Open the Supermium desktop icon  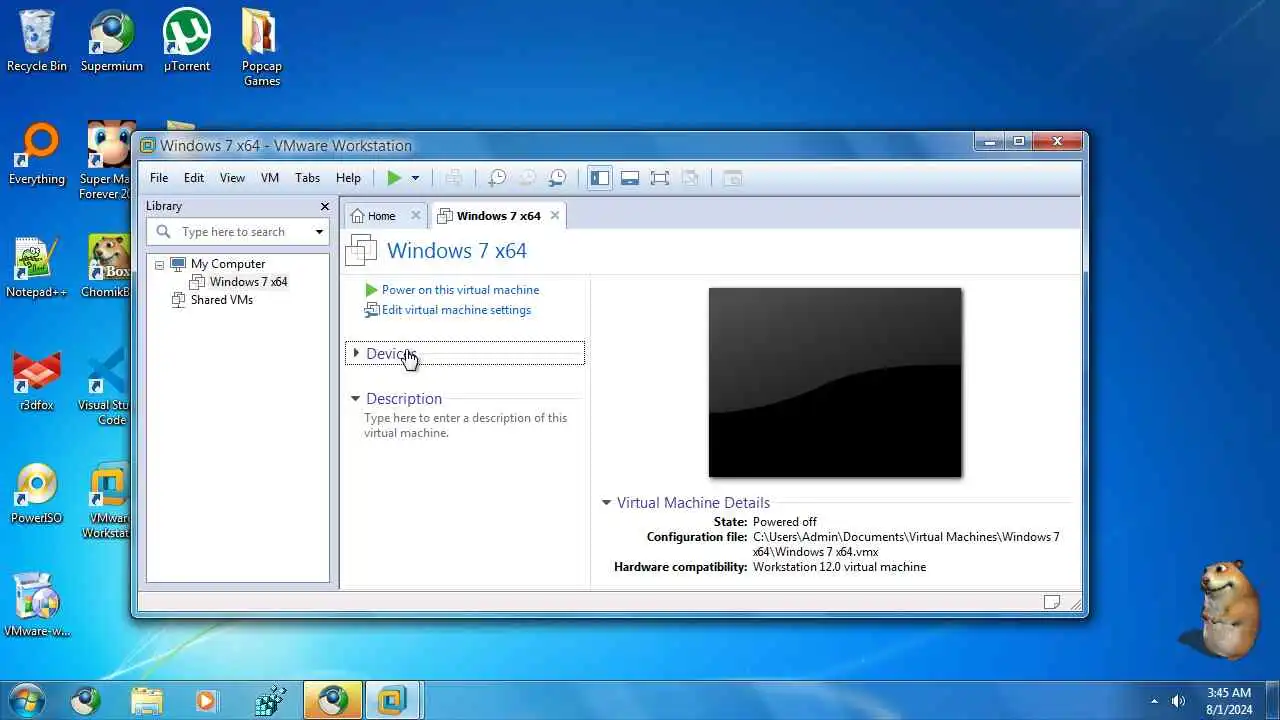(x=112, y=41)
